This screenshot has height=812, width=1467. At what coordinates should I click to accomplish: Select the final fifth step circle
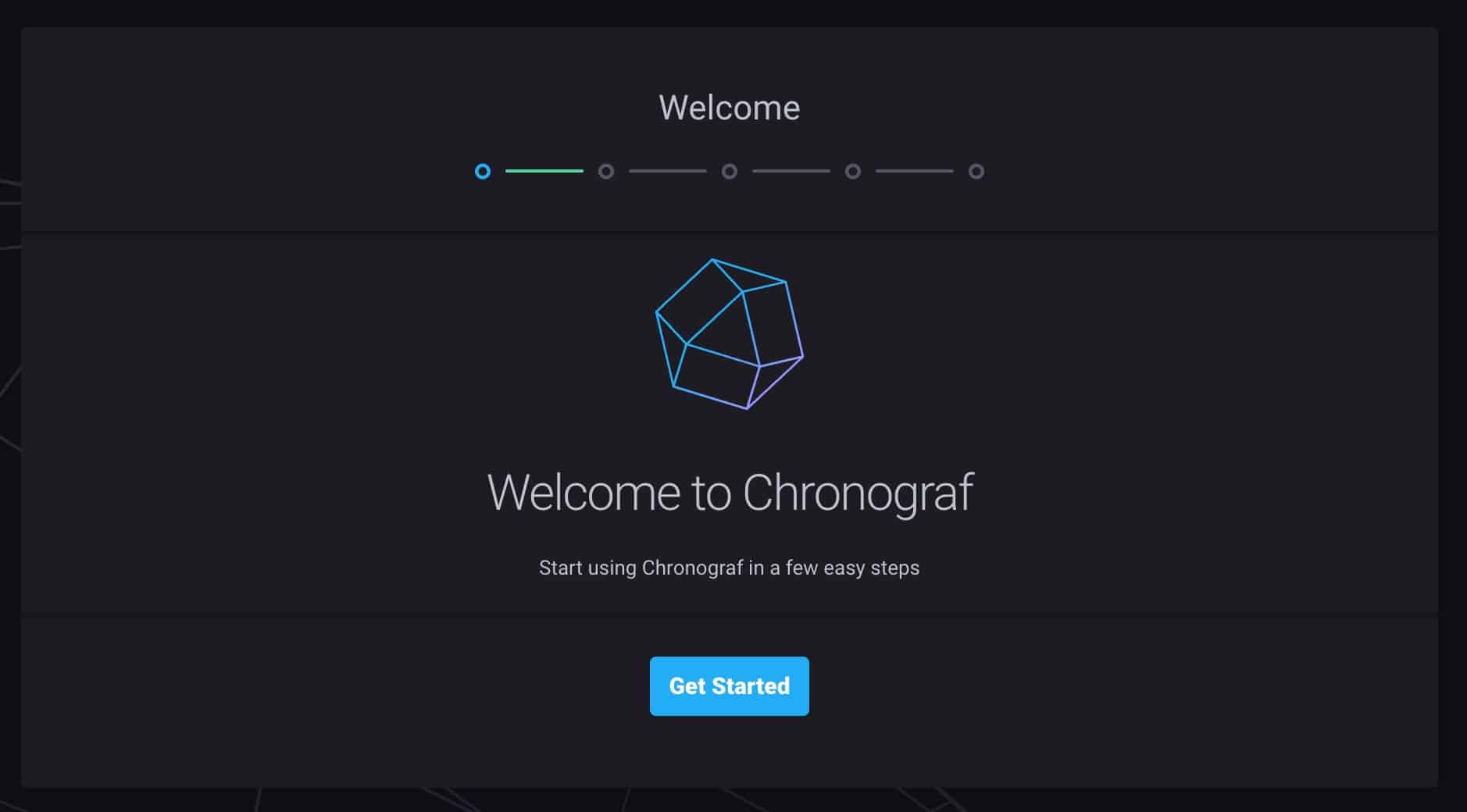click(x=976, y=171)
